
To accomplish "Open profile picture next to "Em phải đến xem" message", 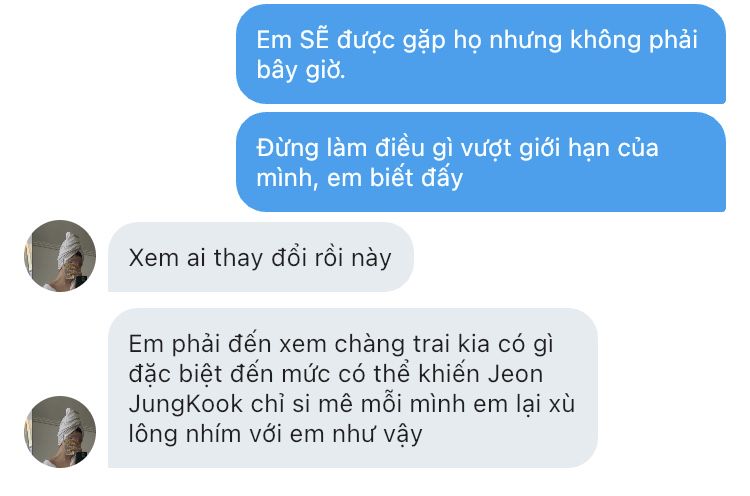I will point(60,432).
